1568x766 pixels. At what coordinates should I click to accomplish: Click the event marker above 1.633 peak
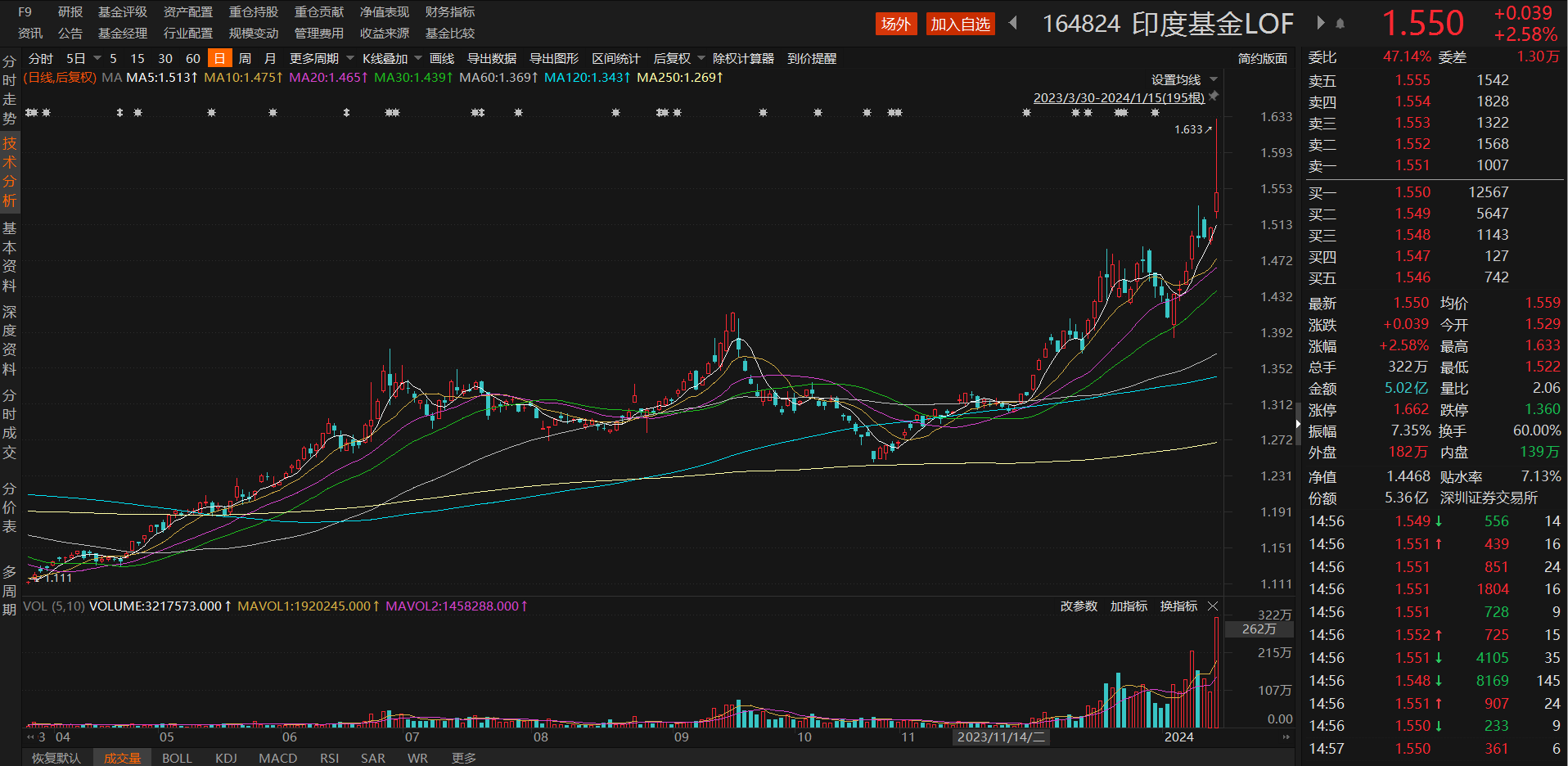[1155, 113]
